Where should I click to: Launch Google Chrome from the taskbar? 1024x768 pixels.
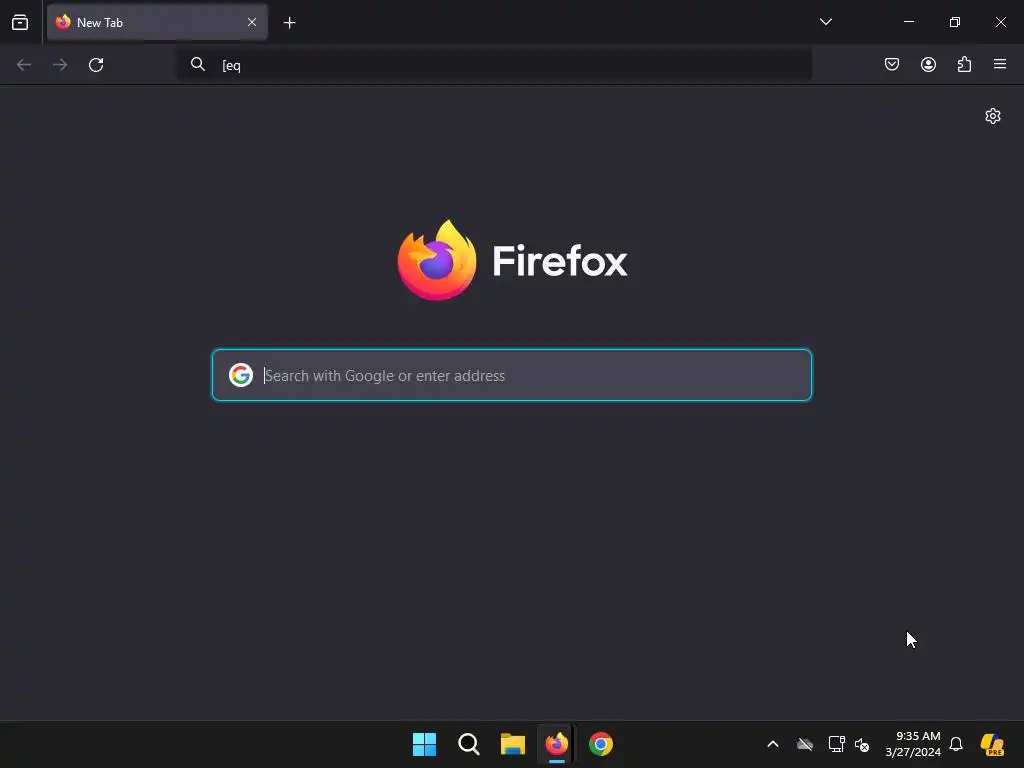pos(601,744)
